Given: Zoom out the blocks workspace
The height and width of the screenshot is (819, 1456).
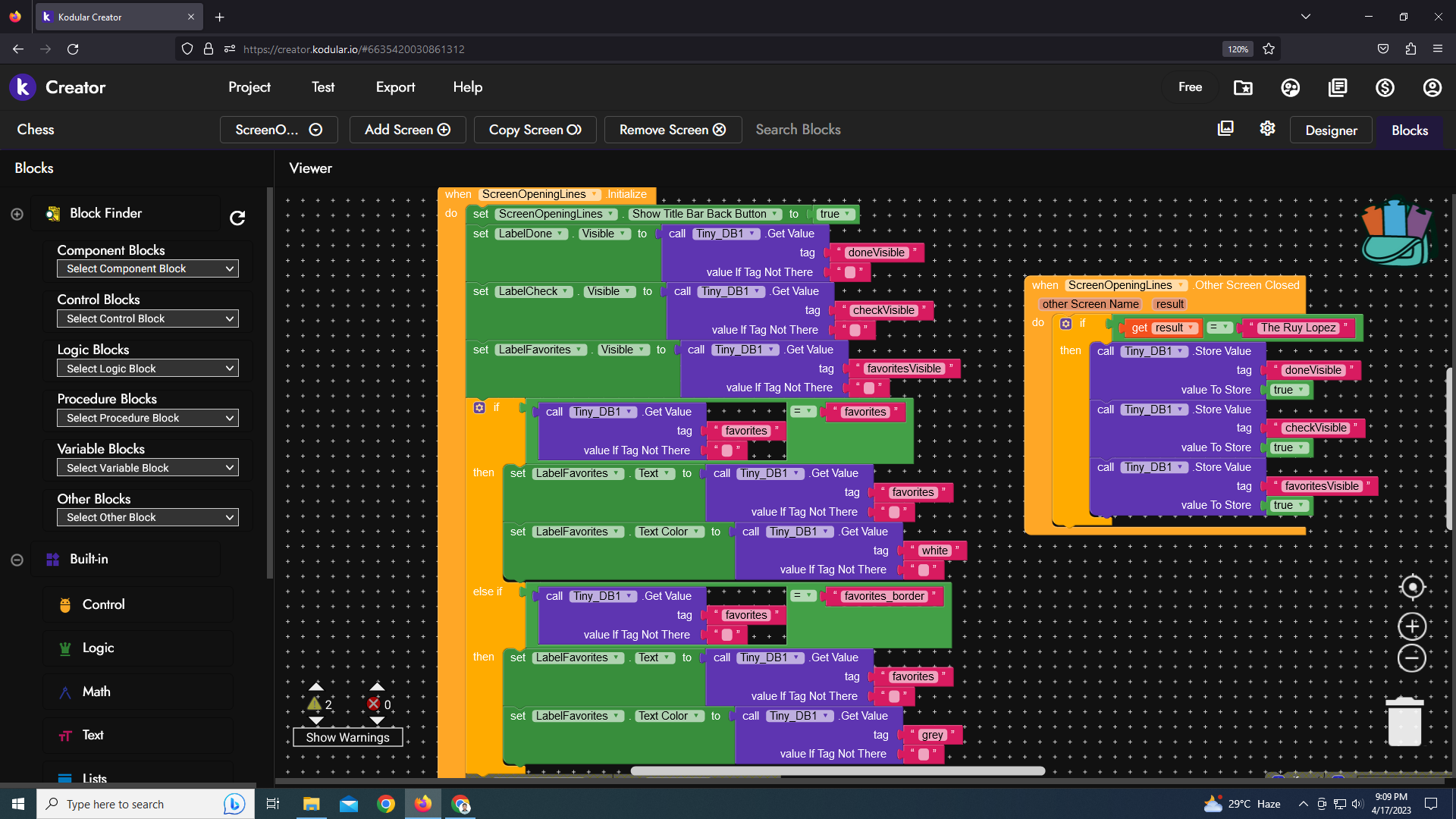Looking at the screenshot, I should click(x=1412, y=658).
